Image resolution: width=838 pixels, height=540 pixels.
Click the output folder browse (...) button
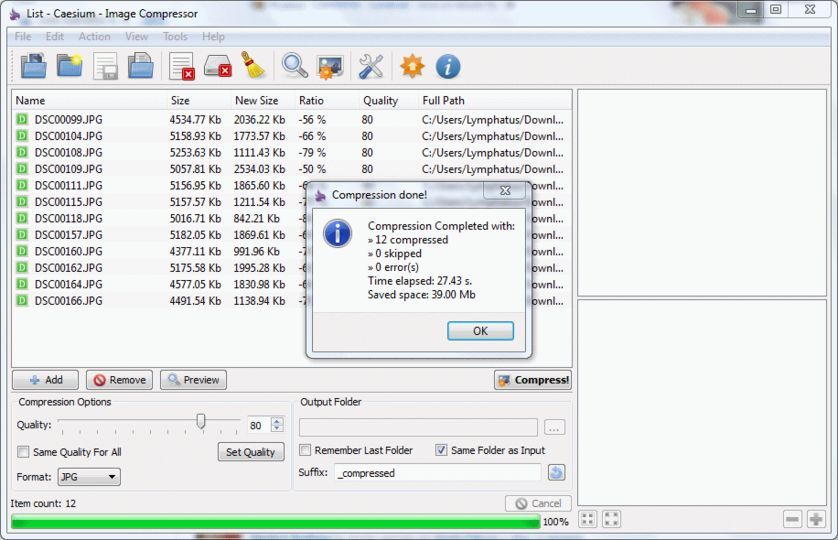point(554,427)
